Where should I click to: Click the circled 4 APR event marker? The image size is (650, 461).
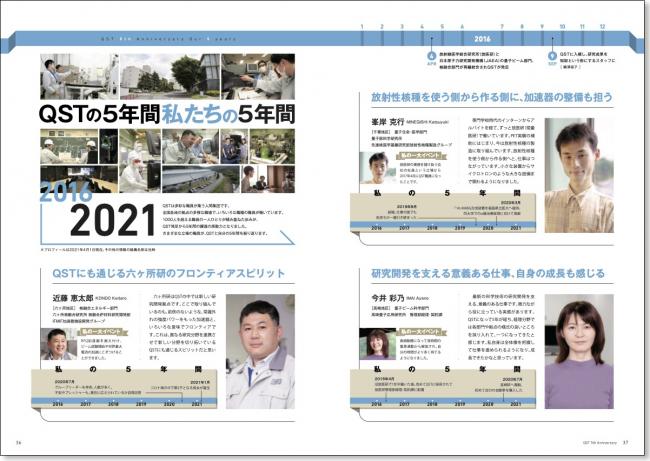pyautogui.click(x=432, y=56)
